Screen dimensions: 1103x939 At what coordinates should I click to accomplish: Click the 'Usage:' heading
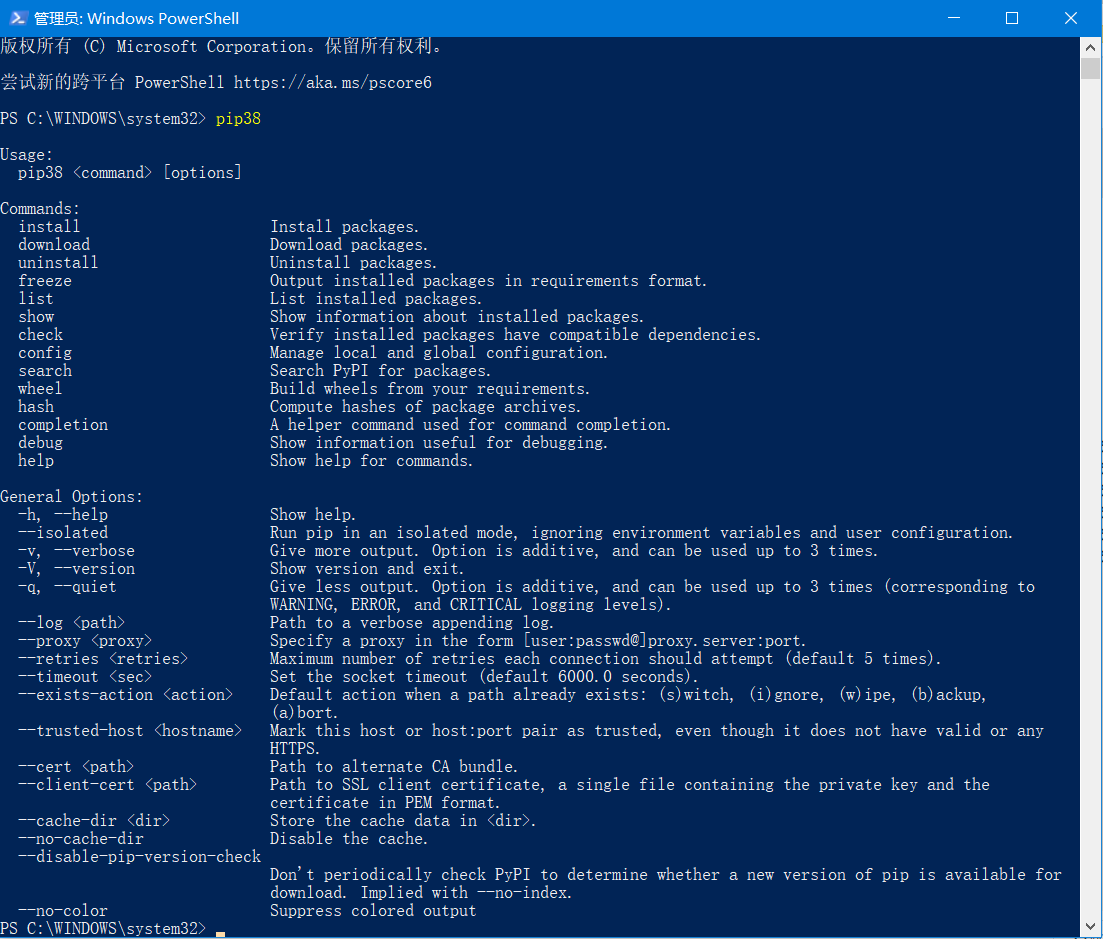[x=26, y=155]
